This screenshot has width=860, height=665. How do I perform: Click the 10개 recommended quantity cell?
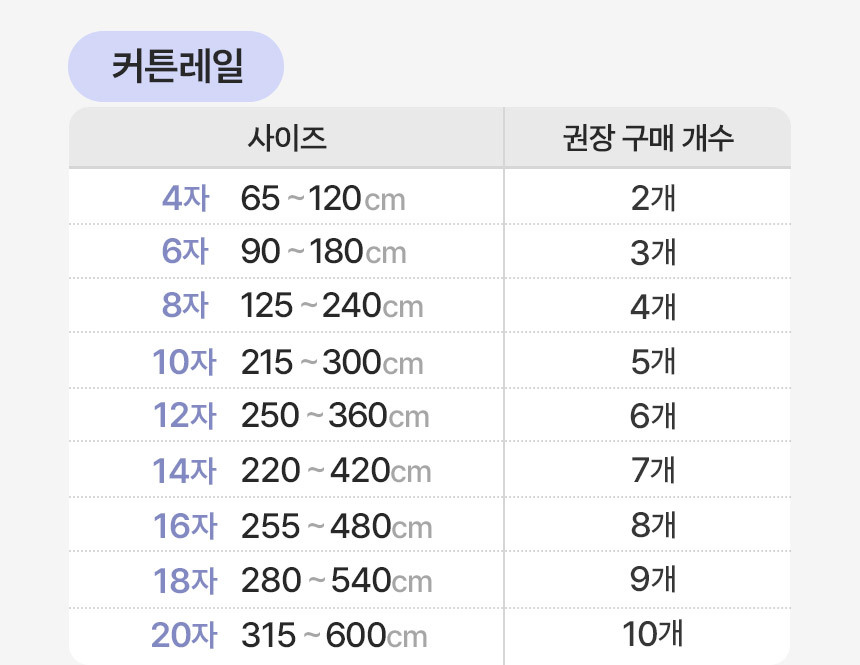[x=652, y=632]
